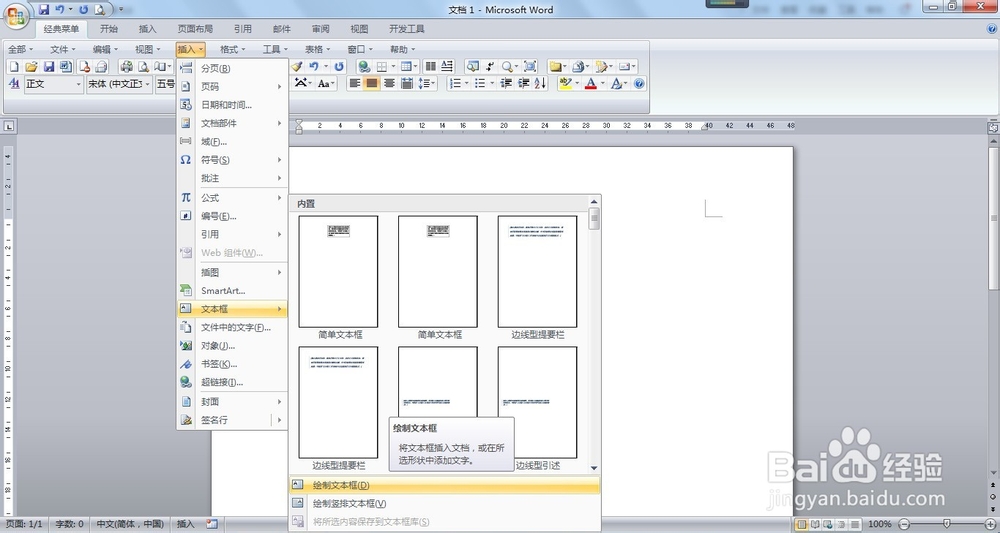Click 超链接 menu entry
Screen dimensions: 1000x533
point(232,383)
